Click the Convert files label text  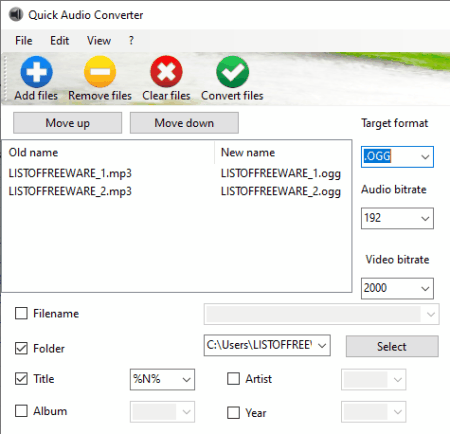tap(232, 96)
